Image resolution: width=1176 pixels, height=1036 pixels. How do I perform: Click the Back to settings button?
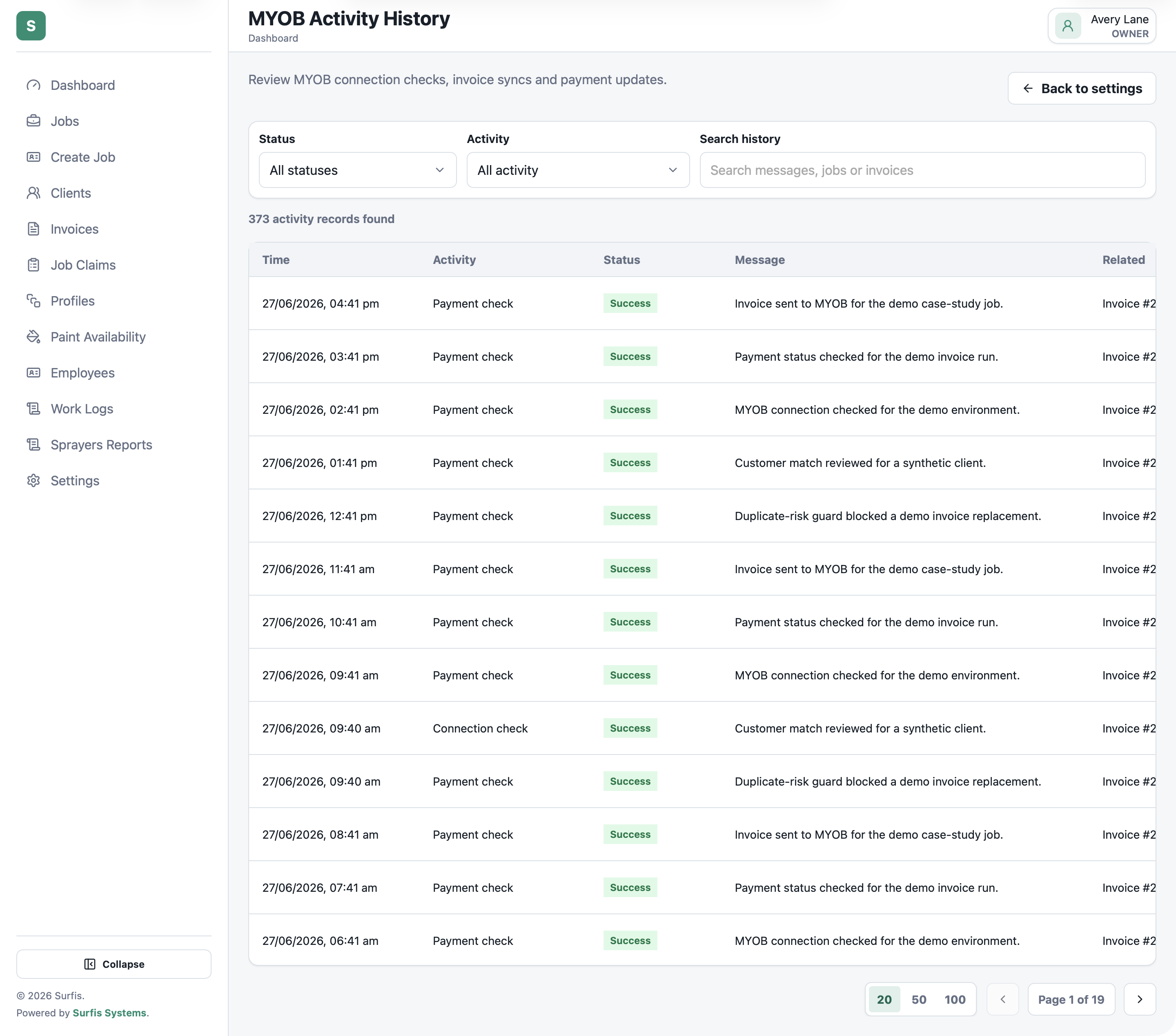tap(1082, 88)
